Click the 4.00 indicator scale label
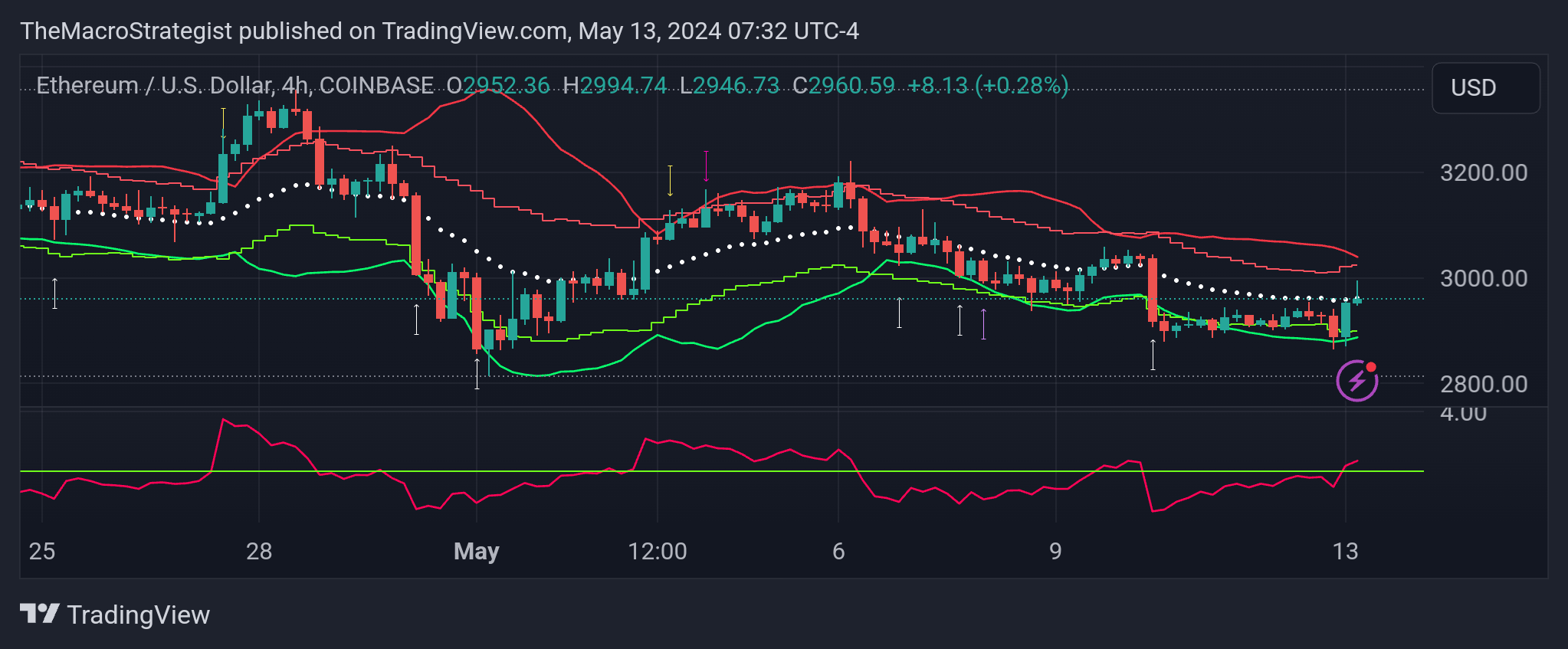Viewport: 1568px width, 649px height. pyautogui.click(x=1463, y=414)
